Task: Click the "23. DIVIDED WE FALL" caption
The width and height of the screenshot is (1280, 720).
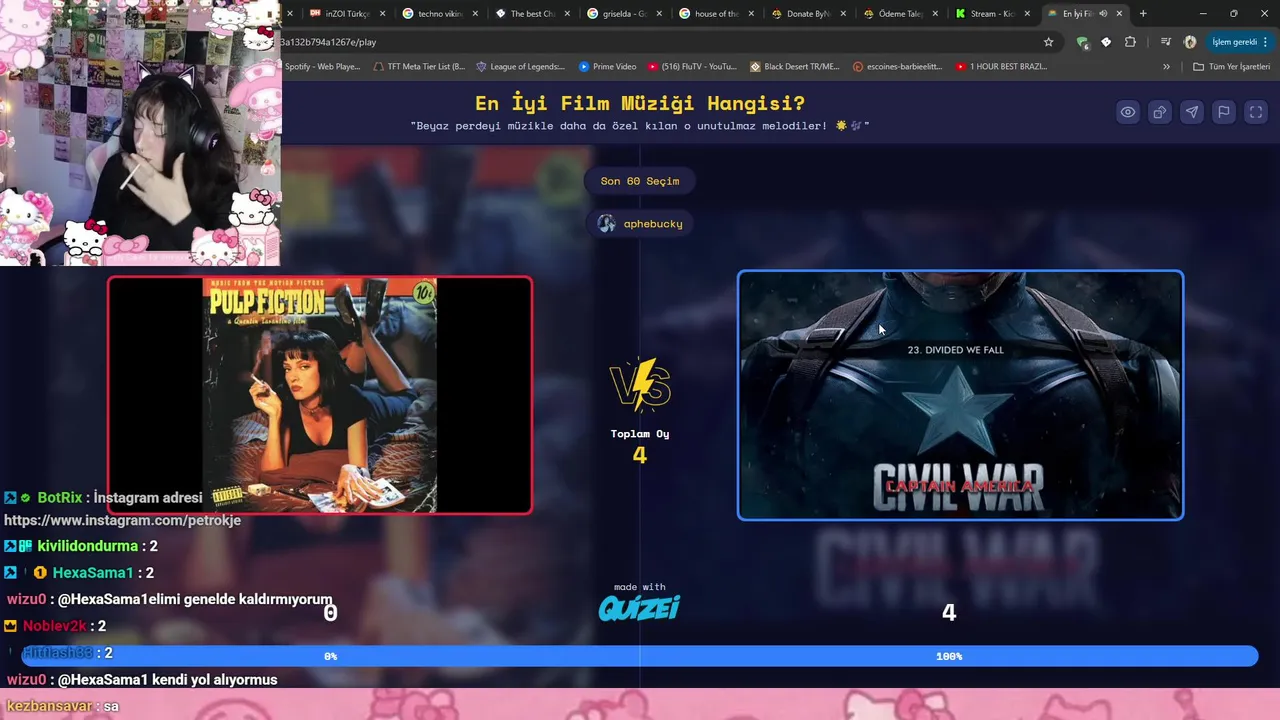Action: [x=955, y=350]
